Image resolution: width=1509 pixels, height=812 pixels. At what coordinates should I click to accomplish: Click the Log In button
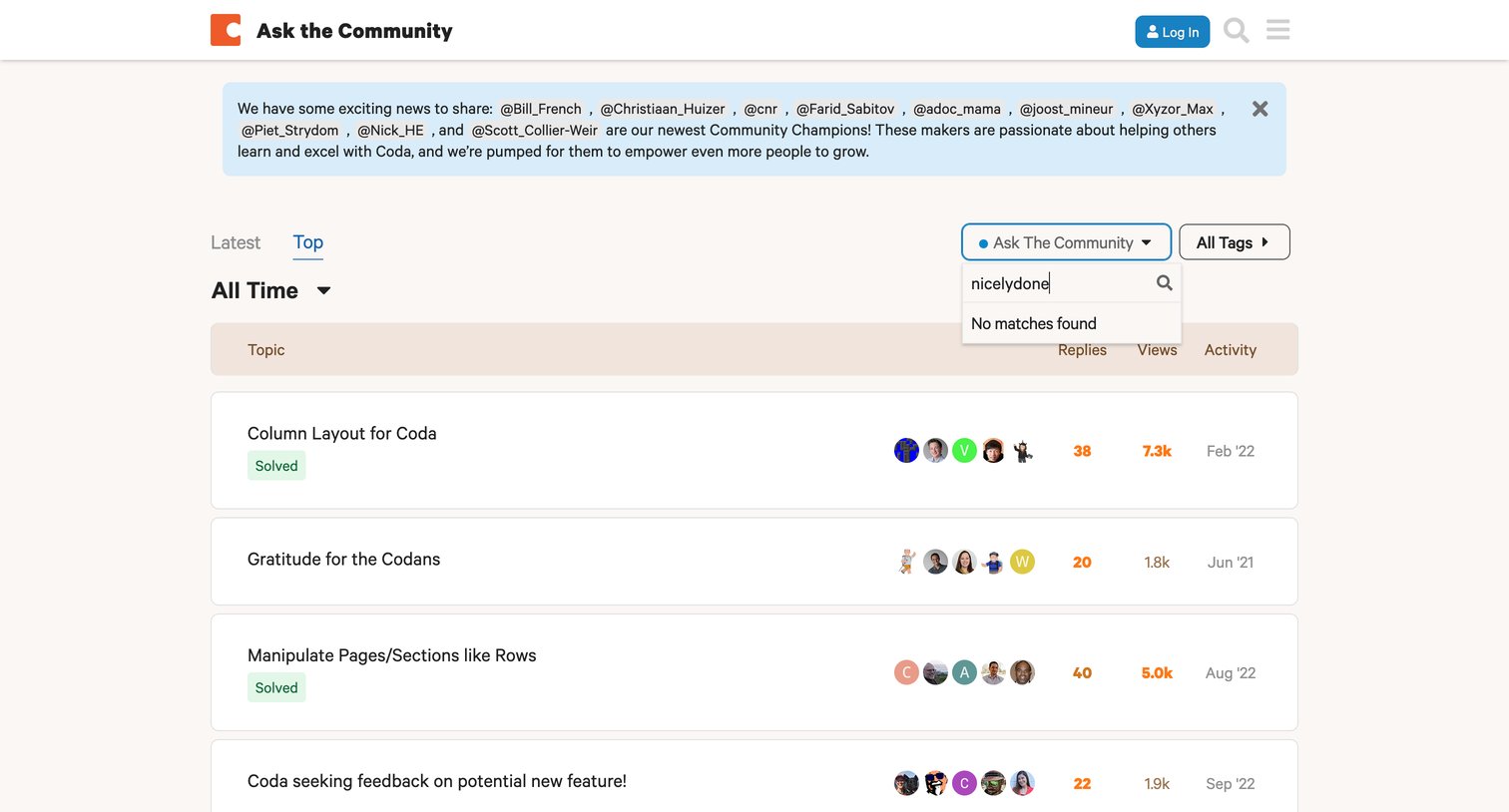1173,32
